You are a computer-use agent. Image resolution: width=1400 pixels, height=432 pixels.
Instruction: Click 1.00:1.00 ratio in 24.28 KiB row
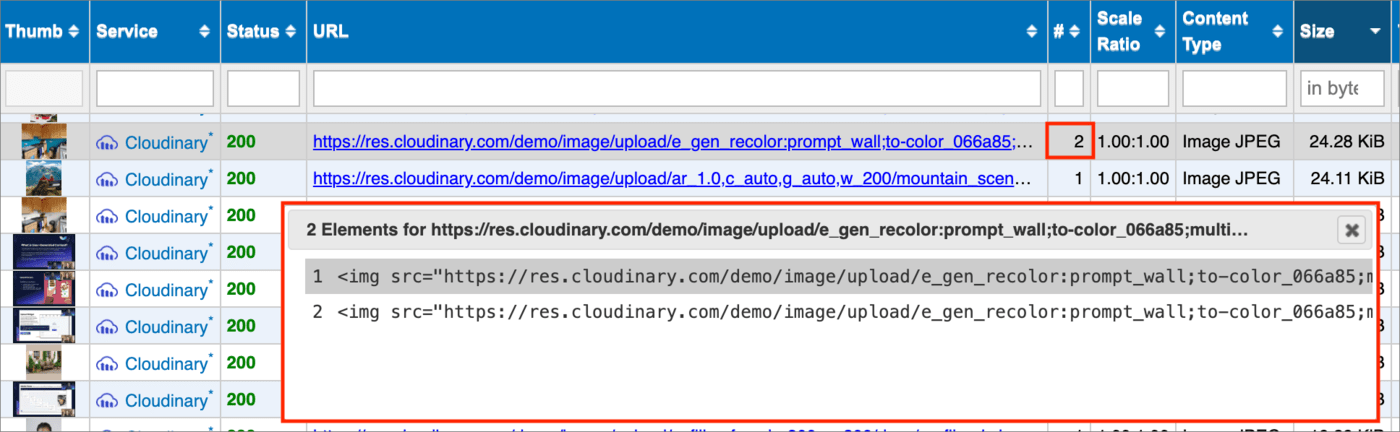tap(1133, 143)
